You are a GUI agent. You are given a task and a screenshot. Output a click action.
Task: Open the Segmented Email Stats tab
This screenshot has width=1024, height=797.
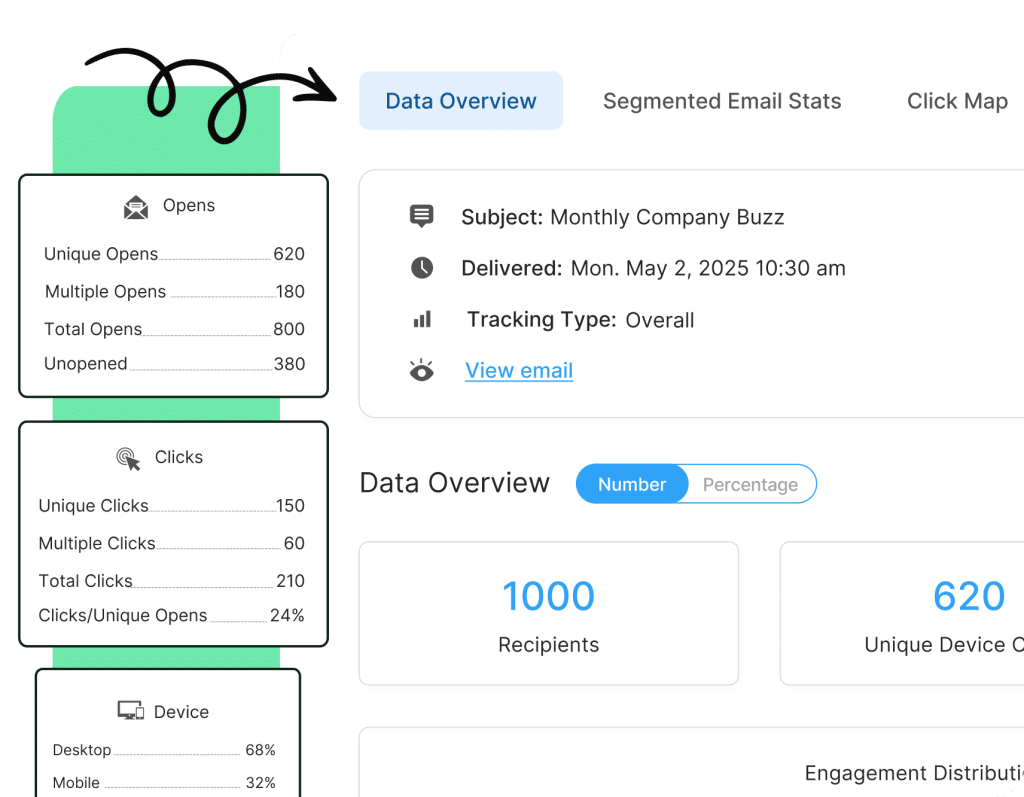point(722,100)
